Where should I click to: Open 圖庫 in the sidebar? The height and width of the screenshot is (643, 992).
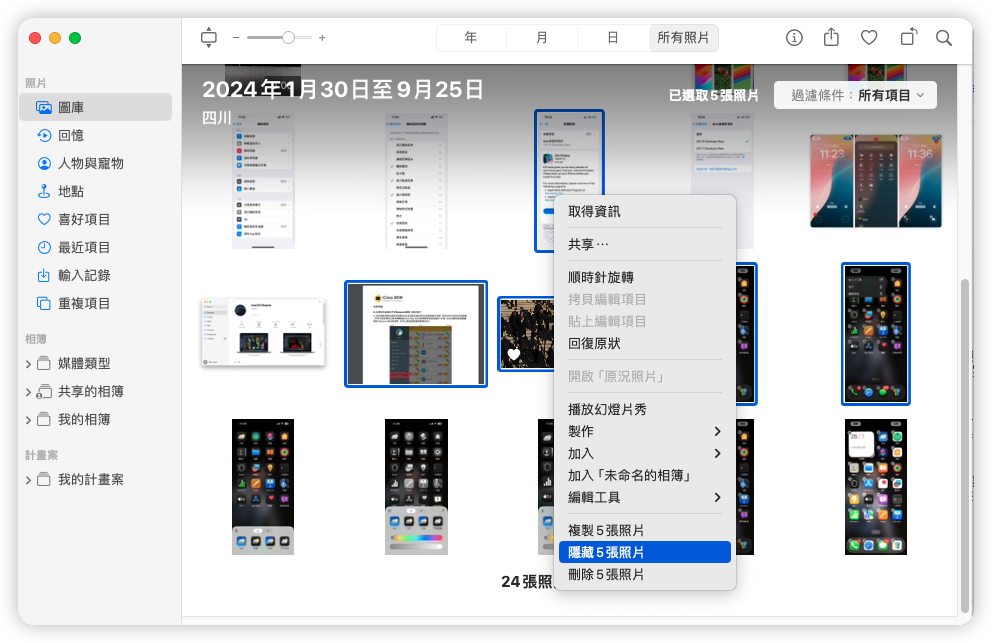[96, 108]
